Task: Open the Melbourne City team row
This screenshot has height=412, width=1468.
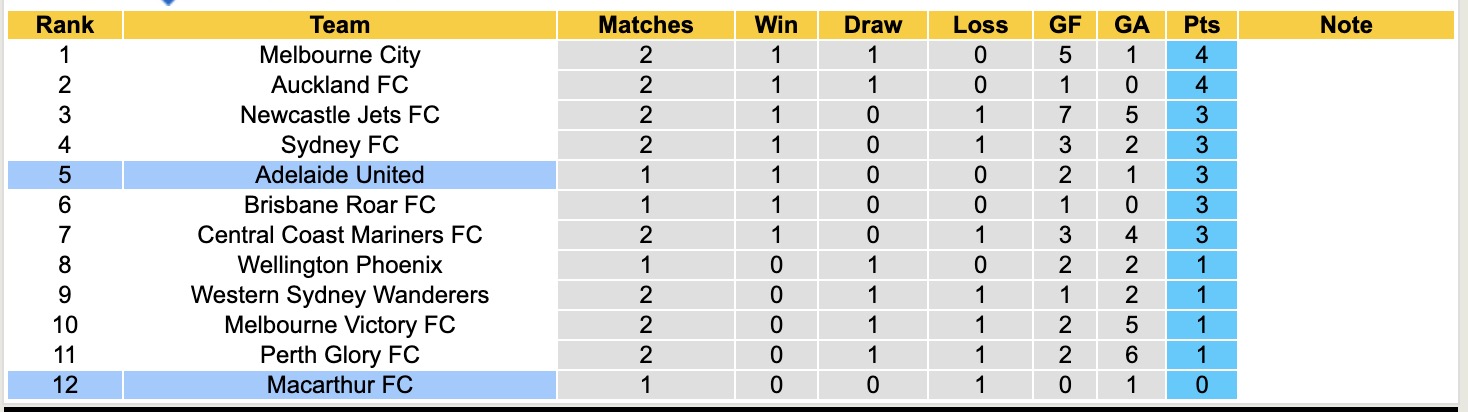Action: (340, 55)
